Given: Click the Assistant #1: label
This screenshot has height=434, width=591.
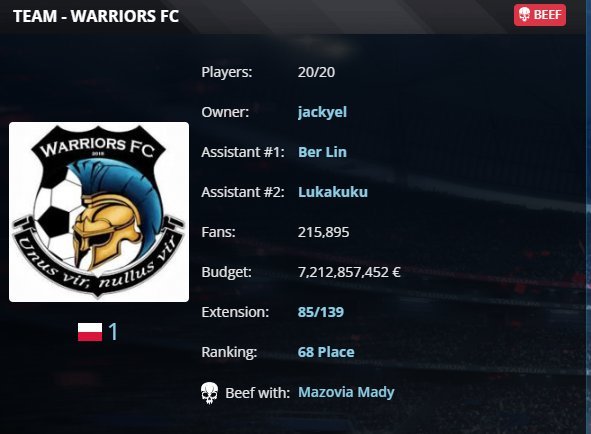Looking at the screenshot, I should pos(243,152).
